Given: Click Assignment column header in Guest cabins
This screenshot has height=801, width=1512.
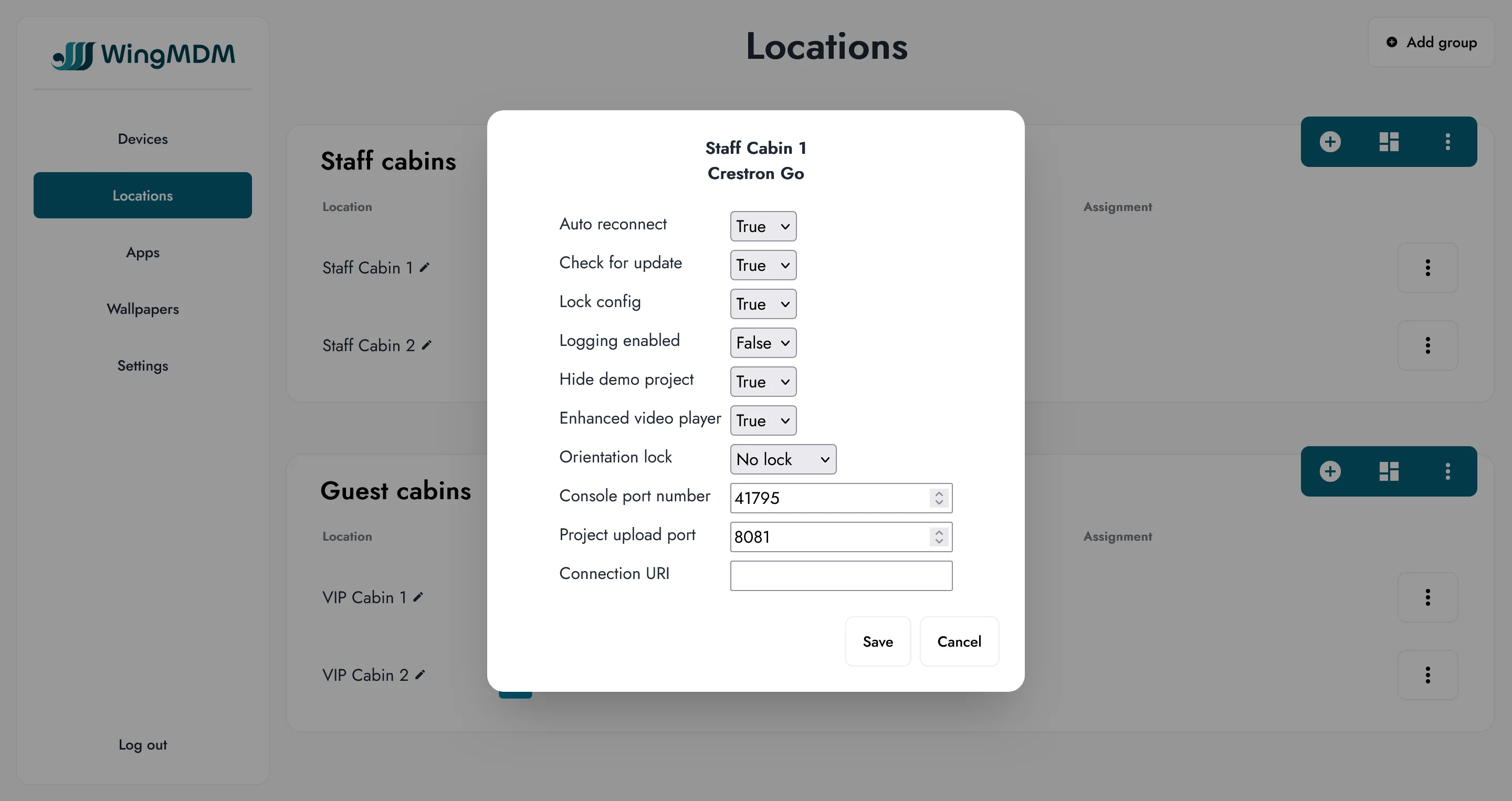Looking at the screenshot, I should point(1118,536).
